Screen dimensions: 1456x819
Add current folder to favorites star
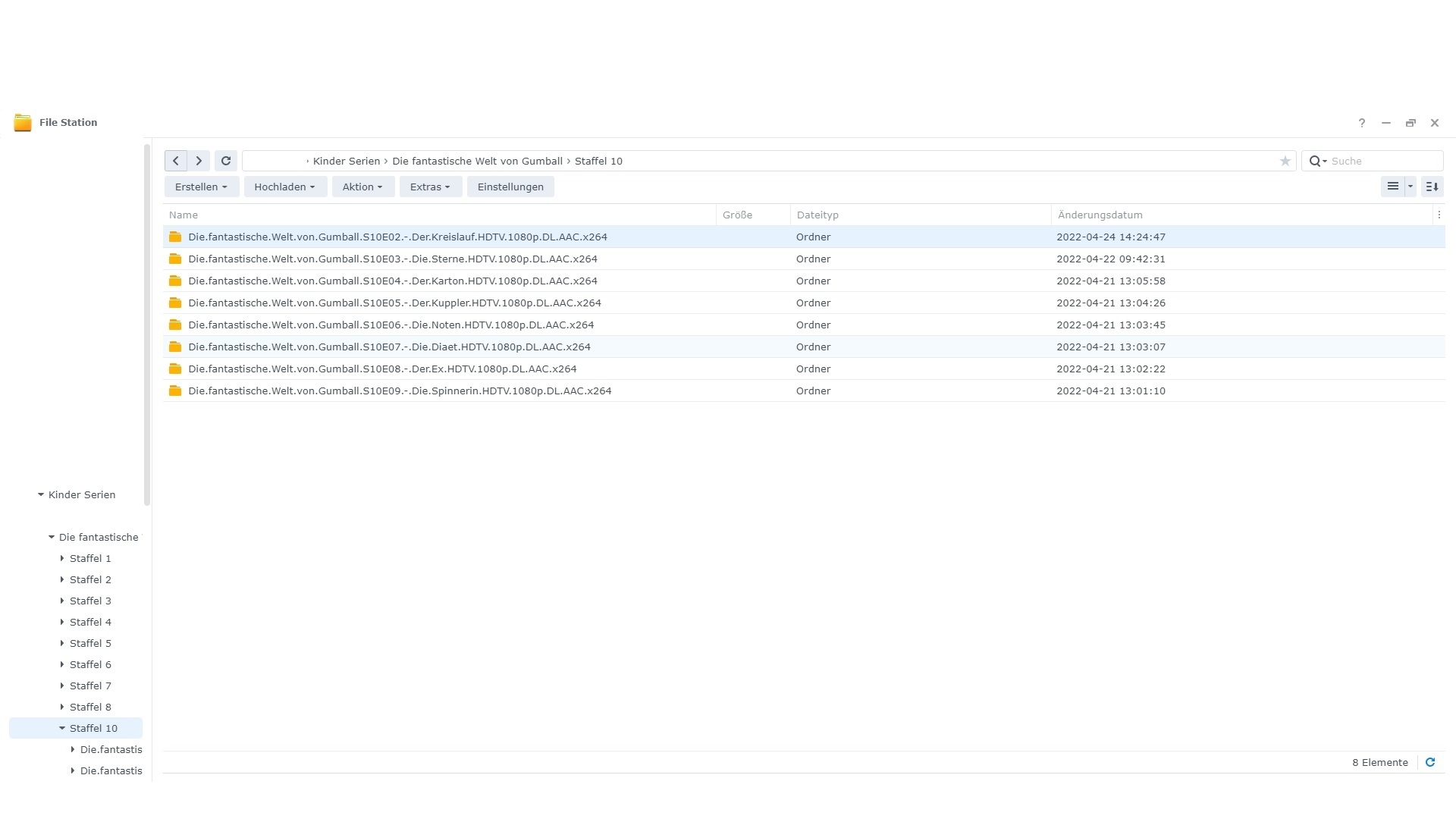(1285, 161)
